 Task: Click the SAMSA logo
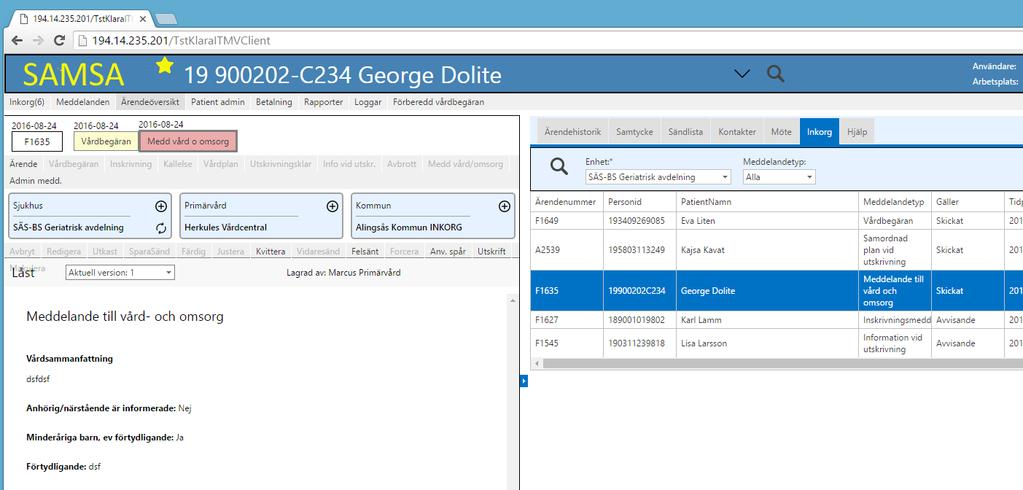[73, 74]
